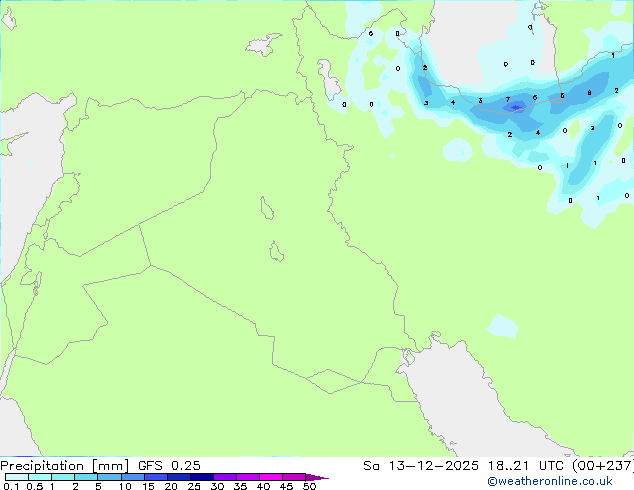
Task: Click the 25–30 mm dark blue swatch
Action: 202,477
